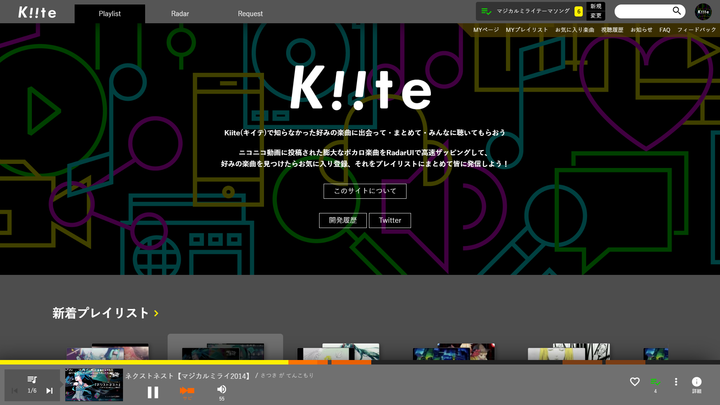Click the volume speaker icon

[x=221, y=389]
